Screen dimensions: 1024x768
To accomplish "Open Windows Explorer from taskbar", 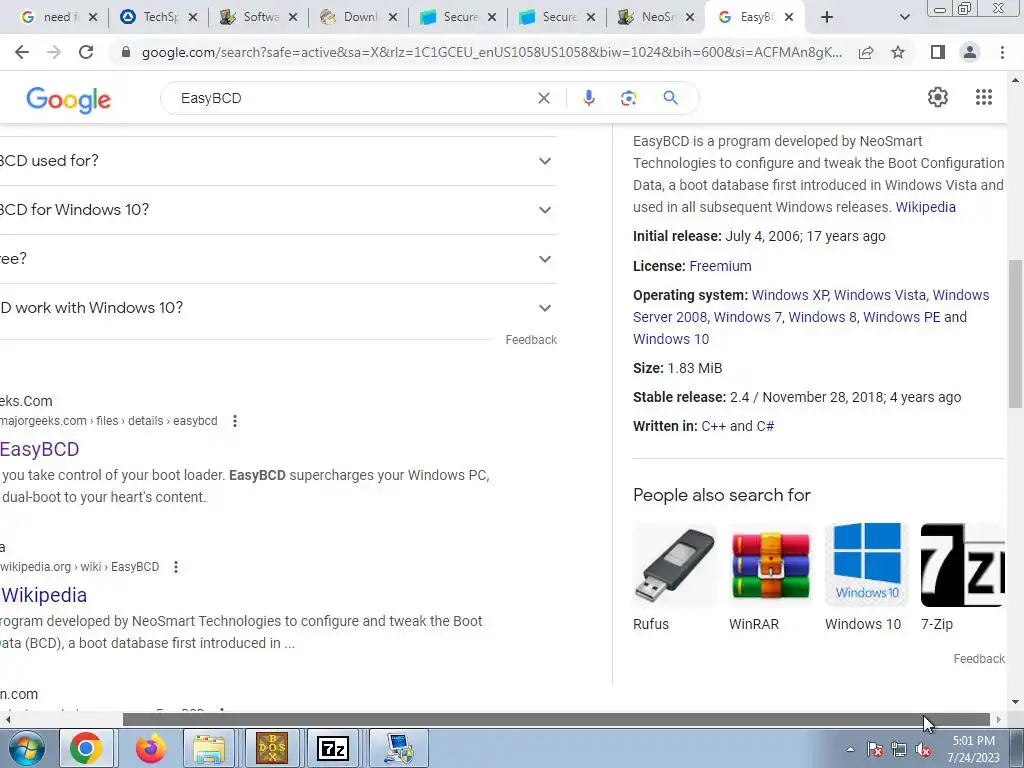I will (x=208, y=748).
